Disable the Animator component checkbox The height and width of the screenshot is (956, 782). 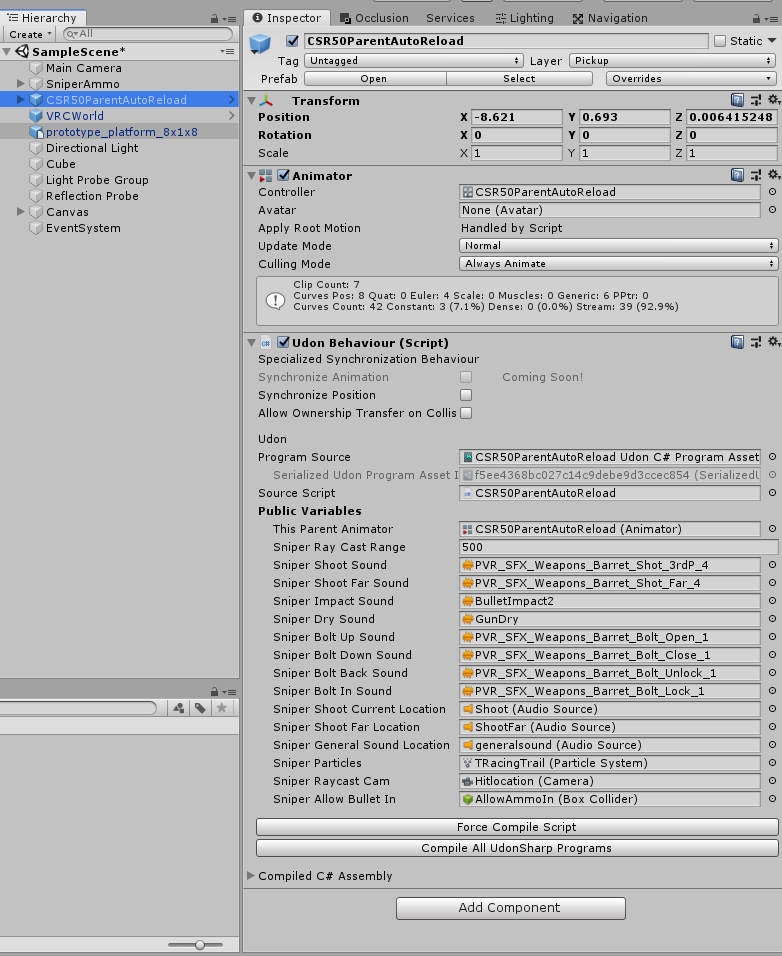coord(283,175)
